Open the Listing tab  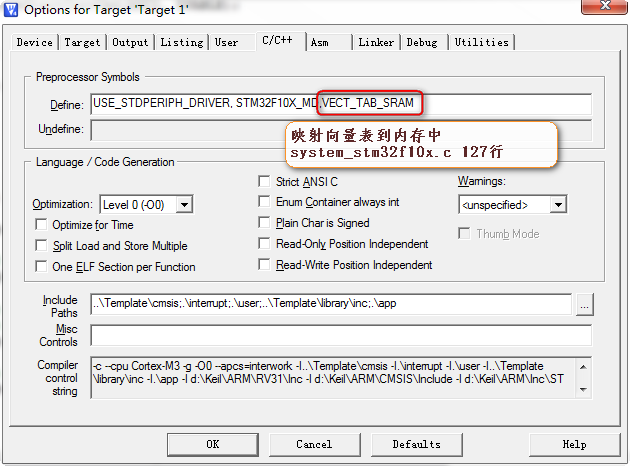[x=182, y=42]
